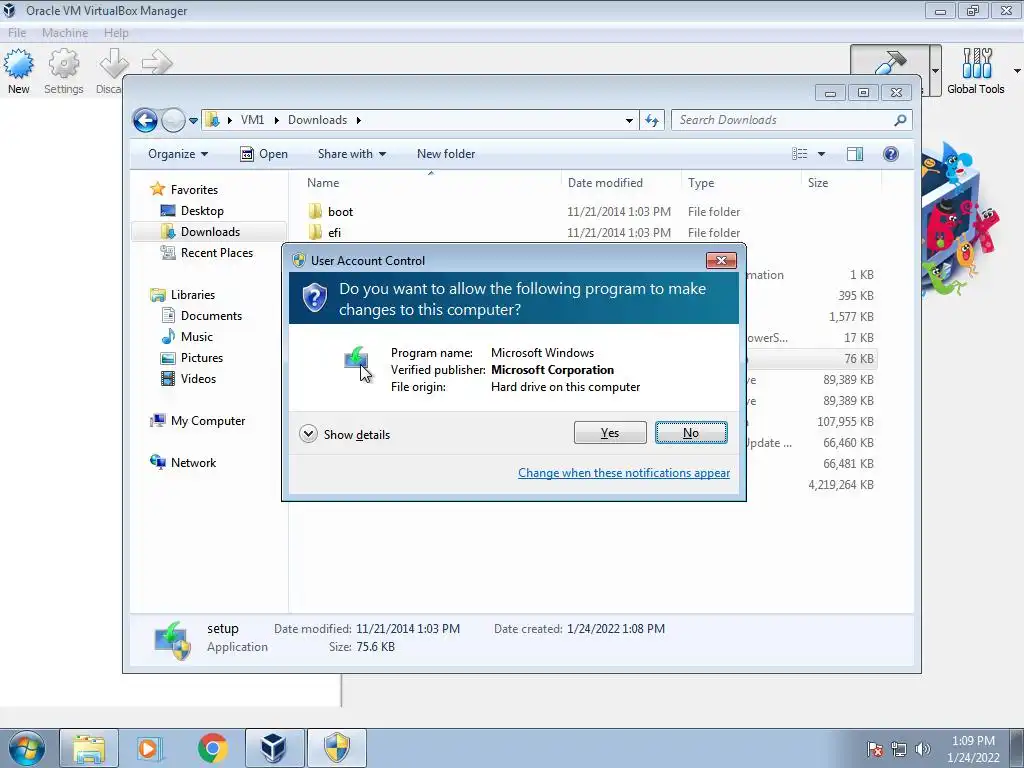
Task: Select Favorites in the navigation pane
Action: pos(194,190)
